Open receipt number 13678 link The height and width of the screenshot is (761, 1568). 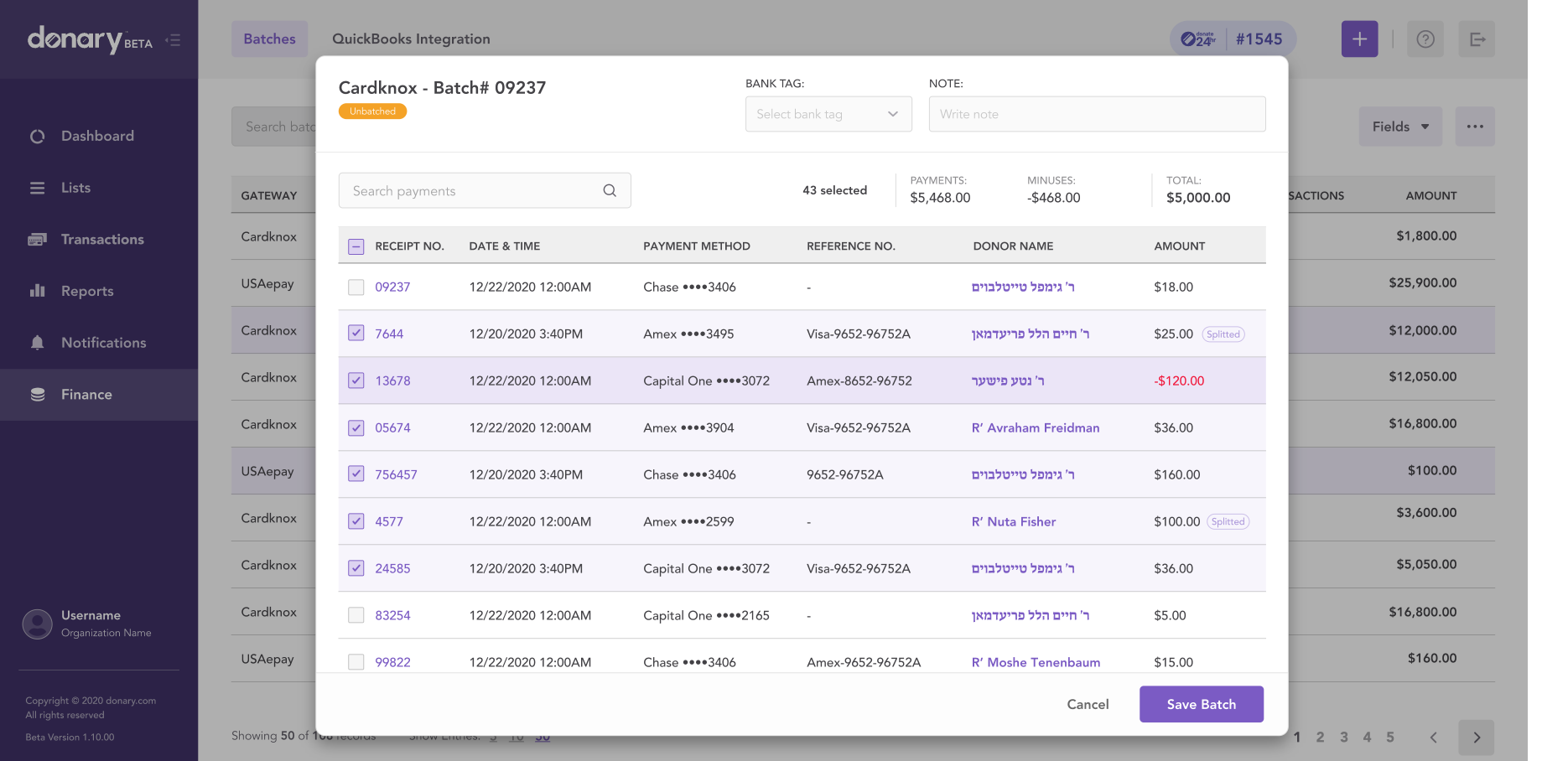[x=392, y=380]
